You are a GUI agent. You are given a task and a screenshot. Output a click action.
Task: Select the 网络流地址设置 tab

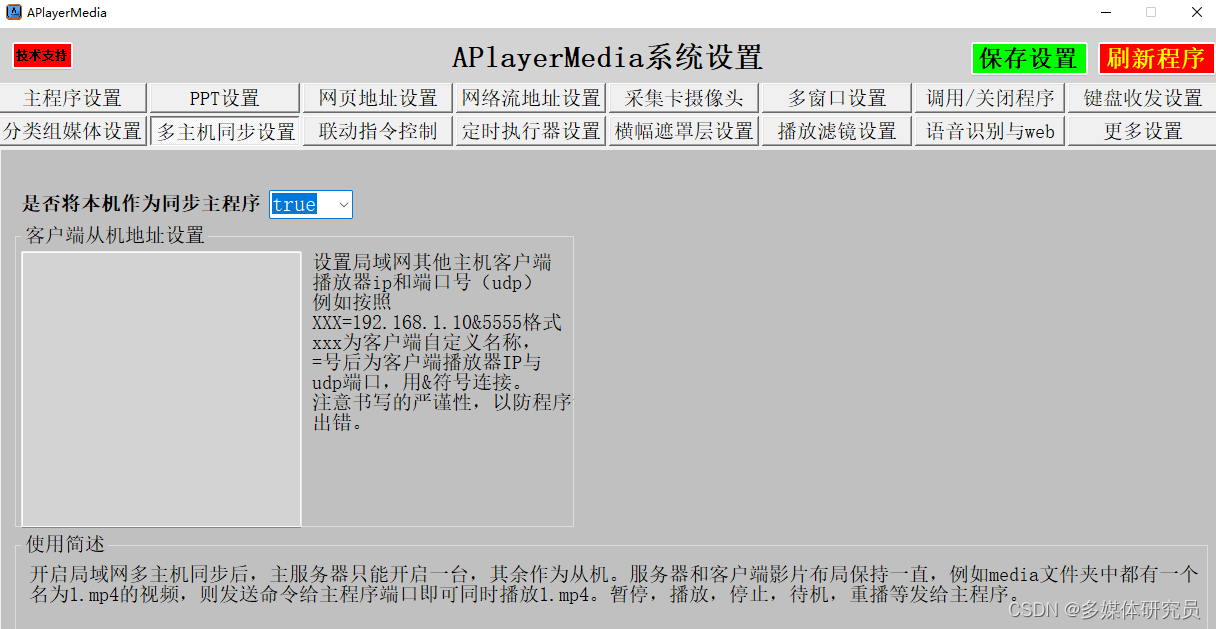tap(531, 98)
